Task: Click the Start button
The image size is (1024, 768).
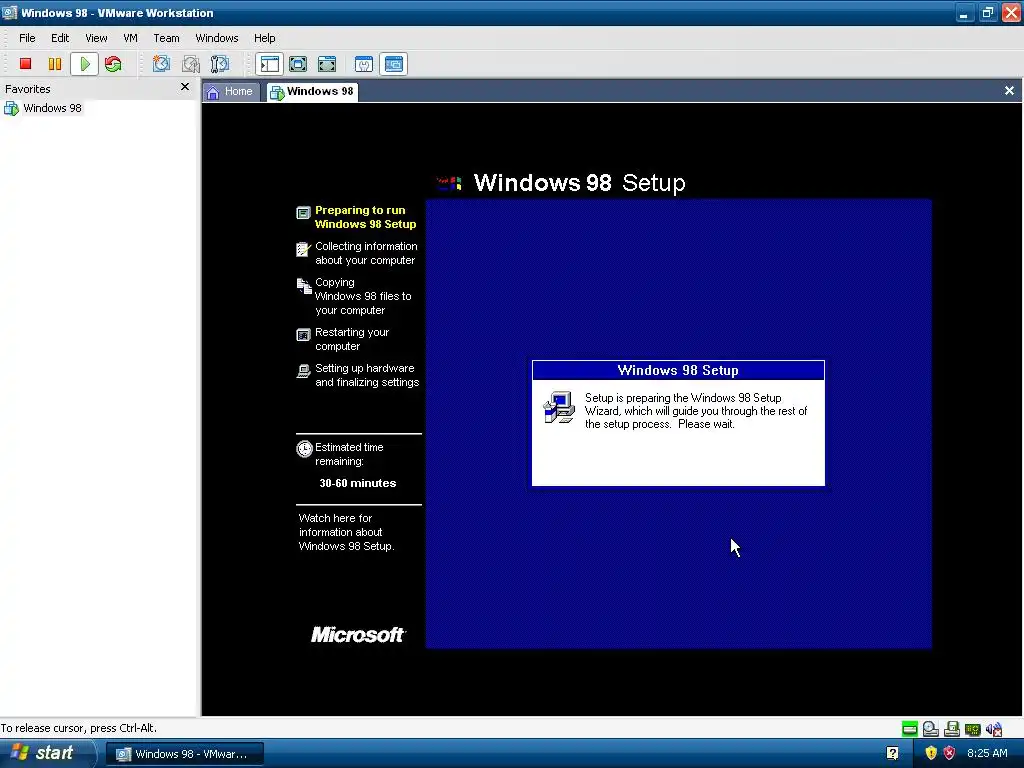Action: pyautogui.click(x=47, y=753)
